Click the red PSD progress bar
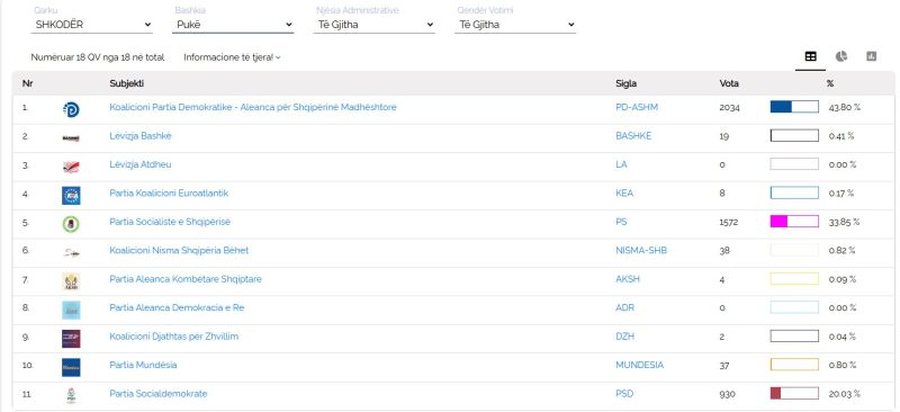 click(794, 394)
